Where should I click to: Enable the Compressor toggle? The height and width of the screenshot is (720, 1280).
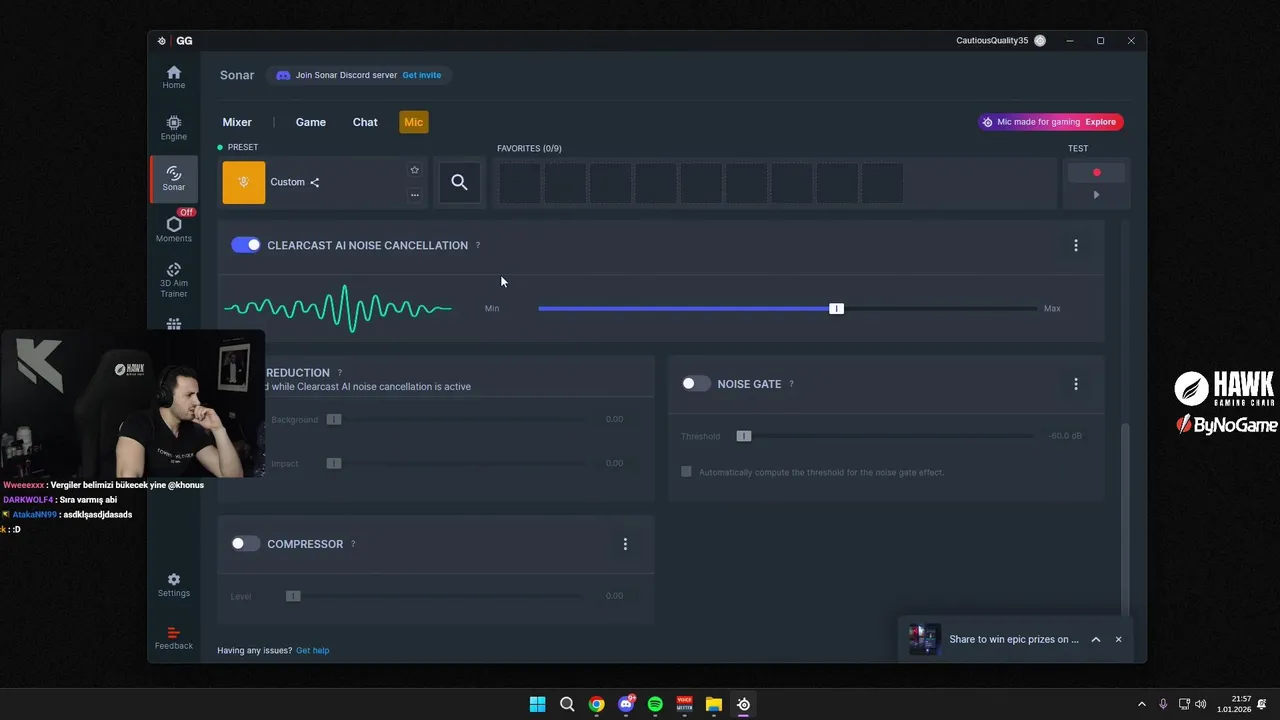coord(245,544)
